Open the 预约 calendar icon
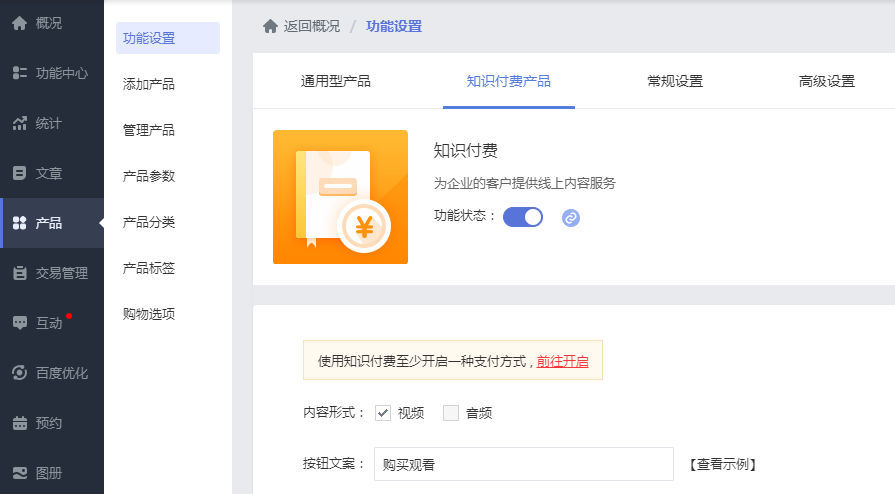This screenshot has height=494, width=895. [19, 423]
